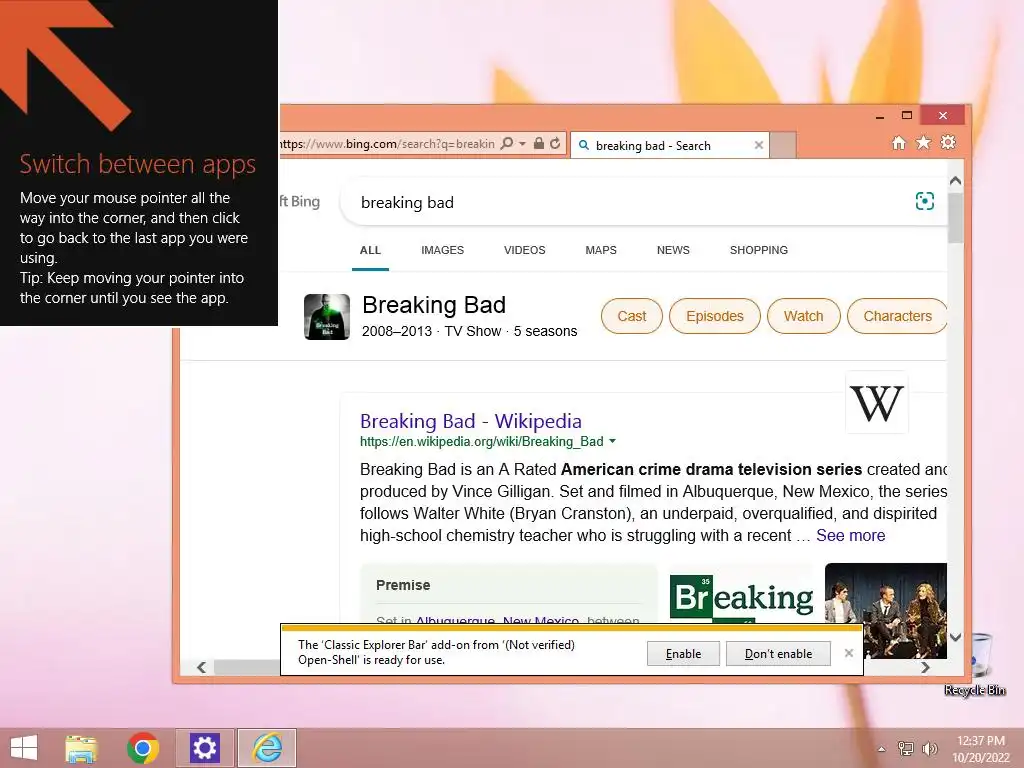Screen dimensions: 1024x768
Task: Click the 'Ft Bing' logo link
Action: [300, 201]
